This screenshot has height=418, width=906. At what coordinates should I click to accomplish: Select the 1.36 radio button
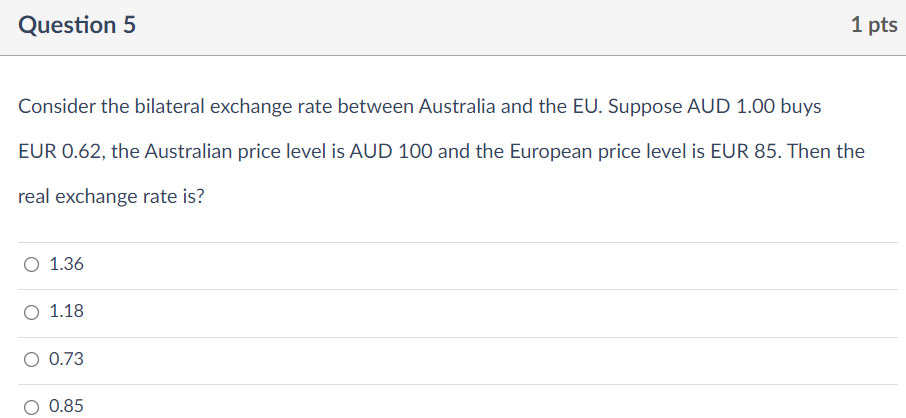[x=32, y=265]
